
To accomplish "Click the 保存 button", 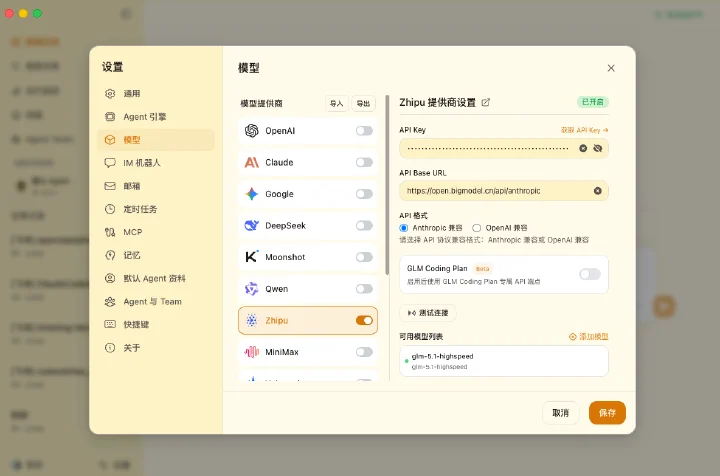I will click(x=607, y=413).
